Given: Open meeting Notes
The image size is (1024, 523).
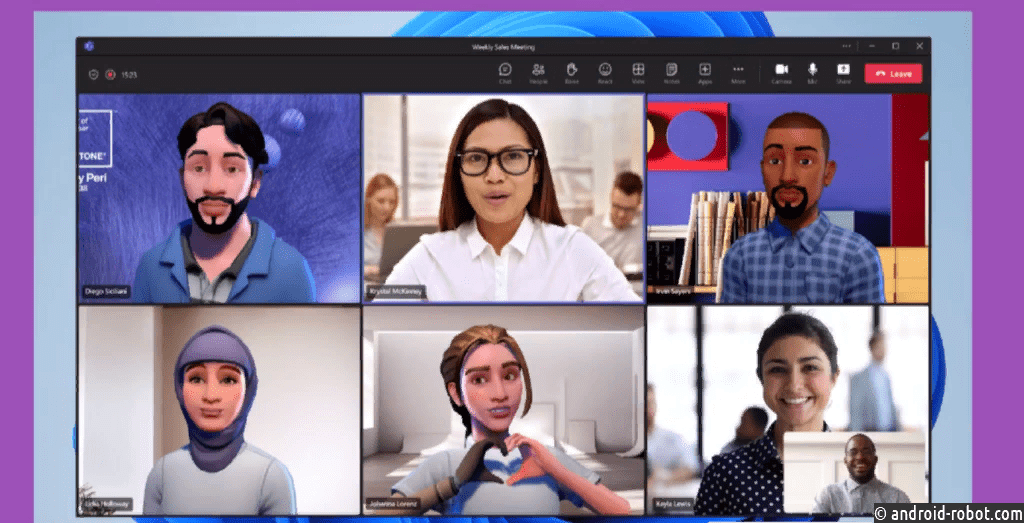Looking at the screenshot, I should tap(671, 73).
